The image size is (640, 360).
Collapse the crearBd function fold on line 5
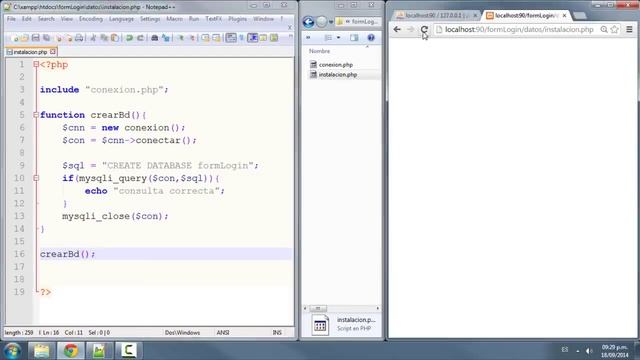[36, 115]
